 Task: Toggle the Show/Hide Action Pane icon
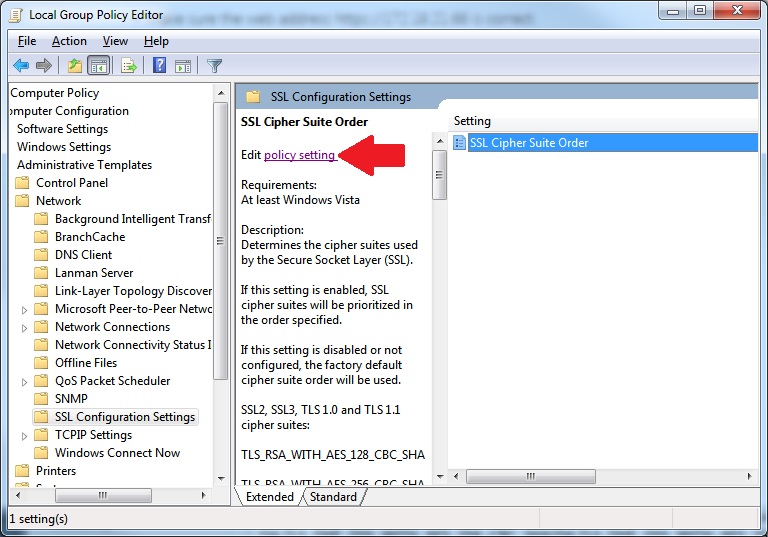tap(183, 66)
